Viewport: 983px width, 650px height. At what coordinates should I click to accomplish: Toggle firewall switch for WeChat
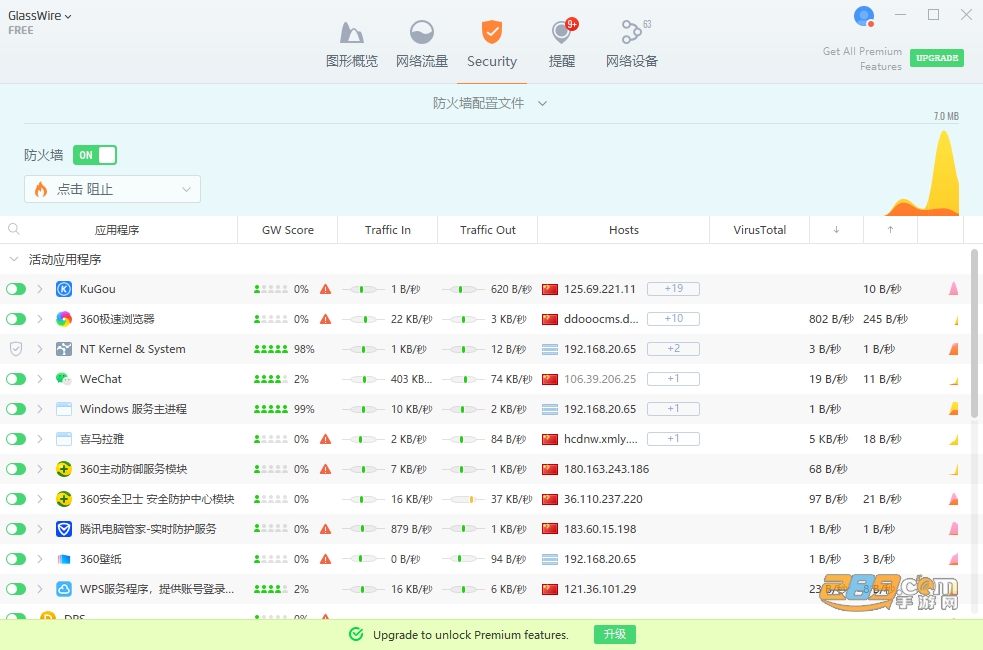pos(16,379)
